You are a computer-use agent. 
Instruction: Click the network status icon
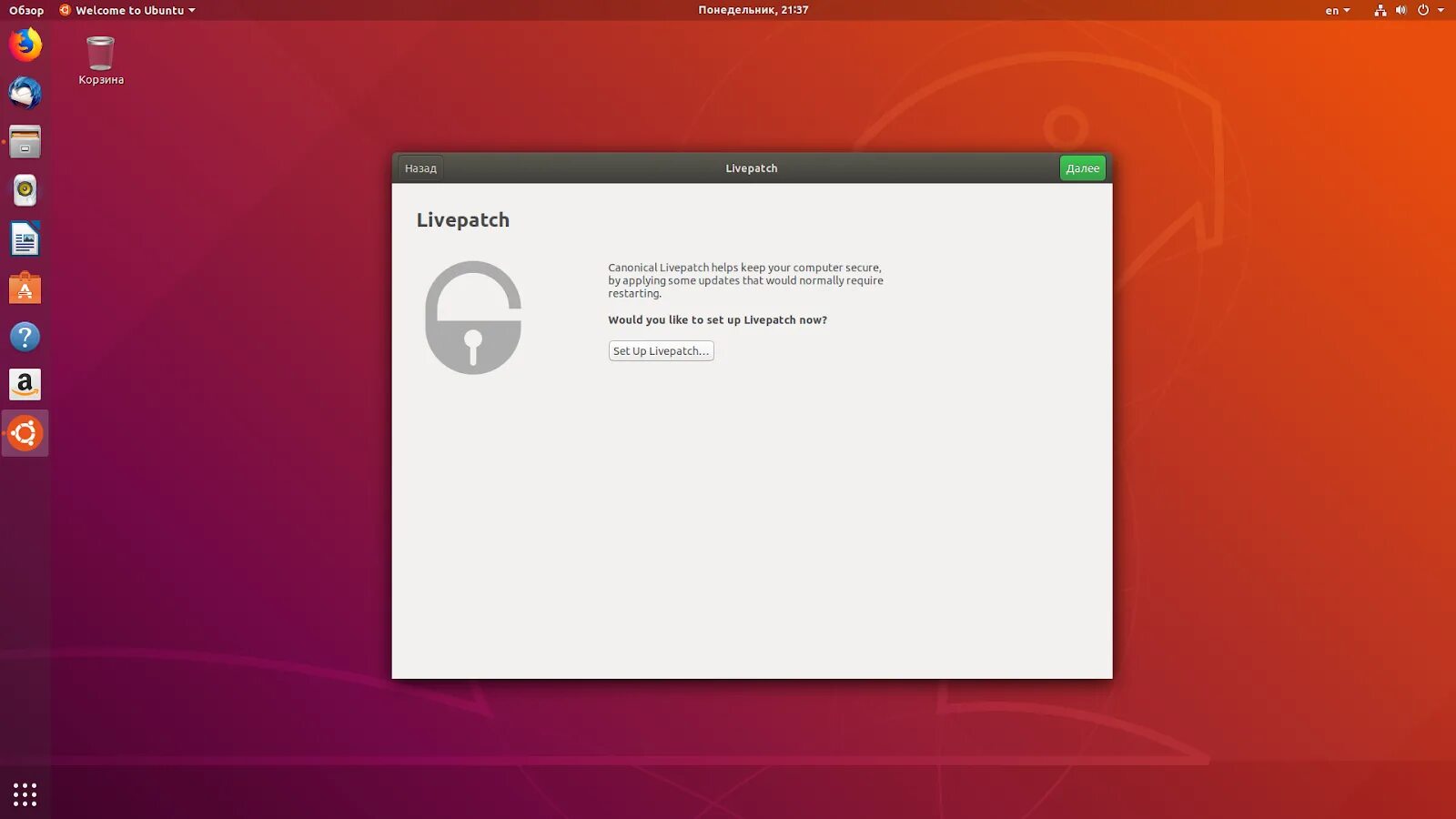(x=1380, y=11)
